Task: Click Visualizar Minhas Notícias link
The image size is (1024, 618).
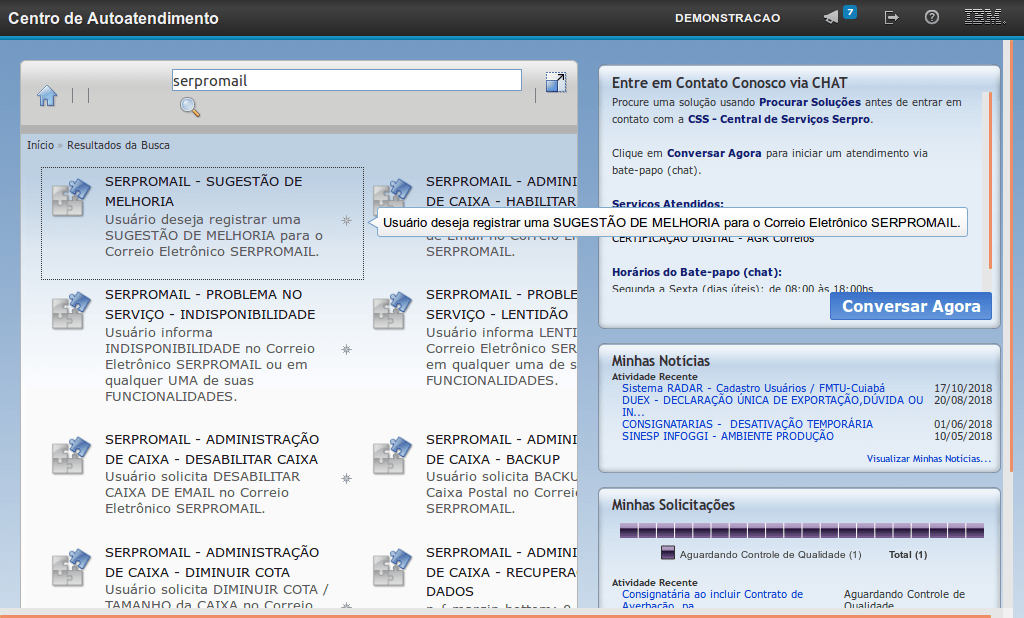Action: (x=929, y=459)
